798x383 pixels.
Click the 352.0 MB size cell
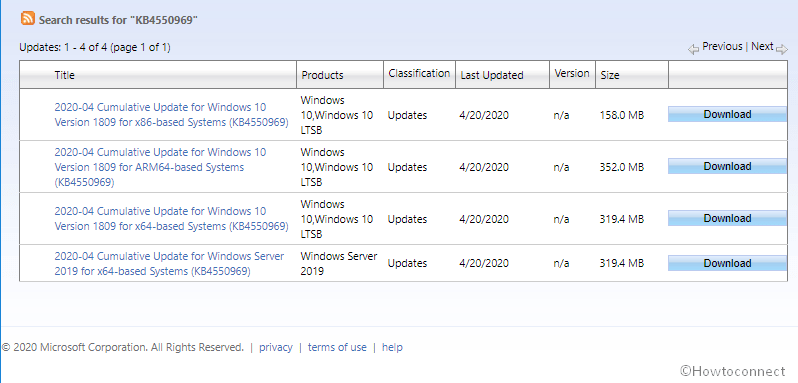[x=622, y=167]
